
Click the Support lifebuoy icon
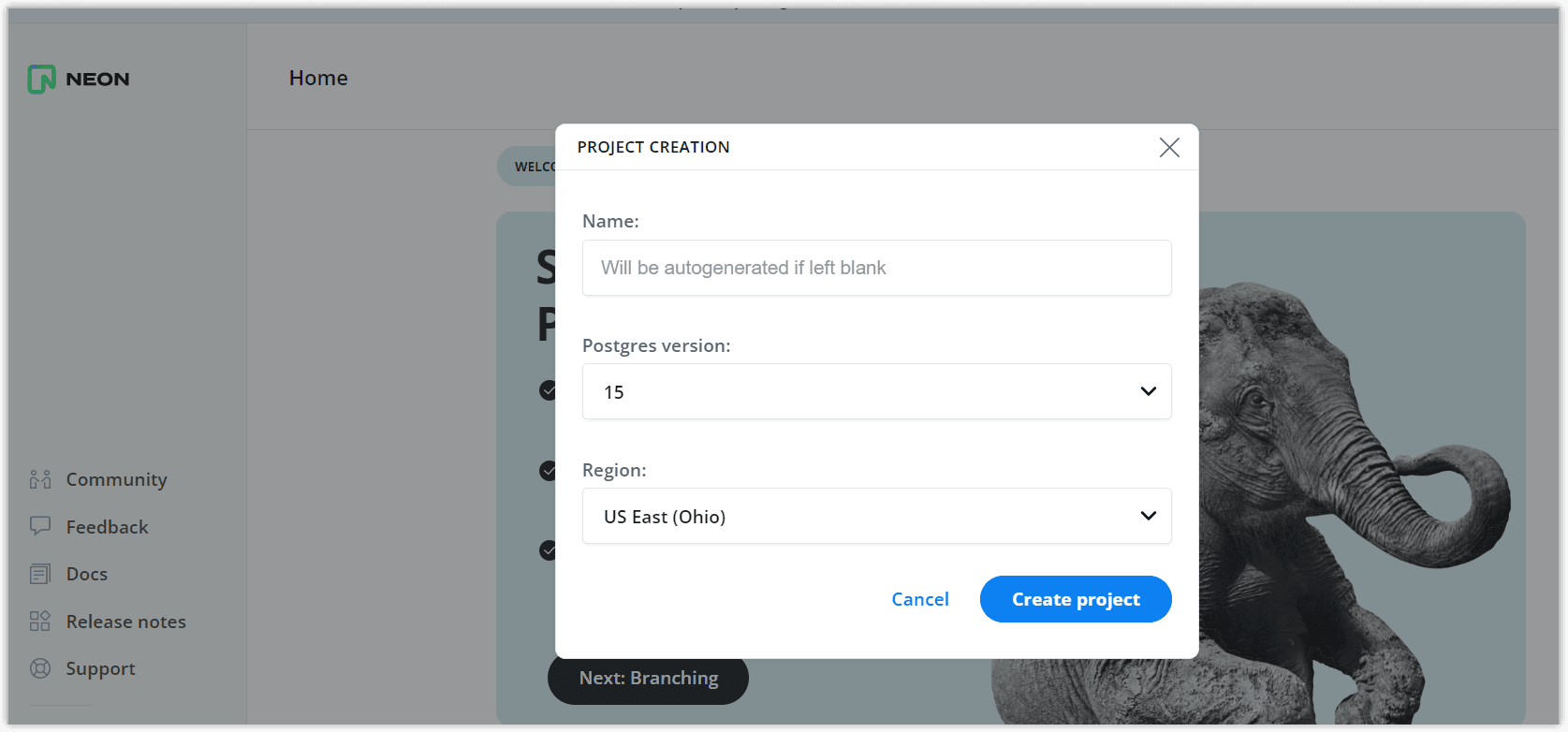click(x=40, y=668)
